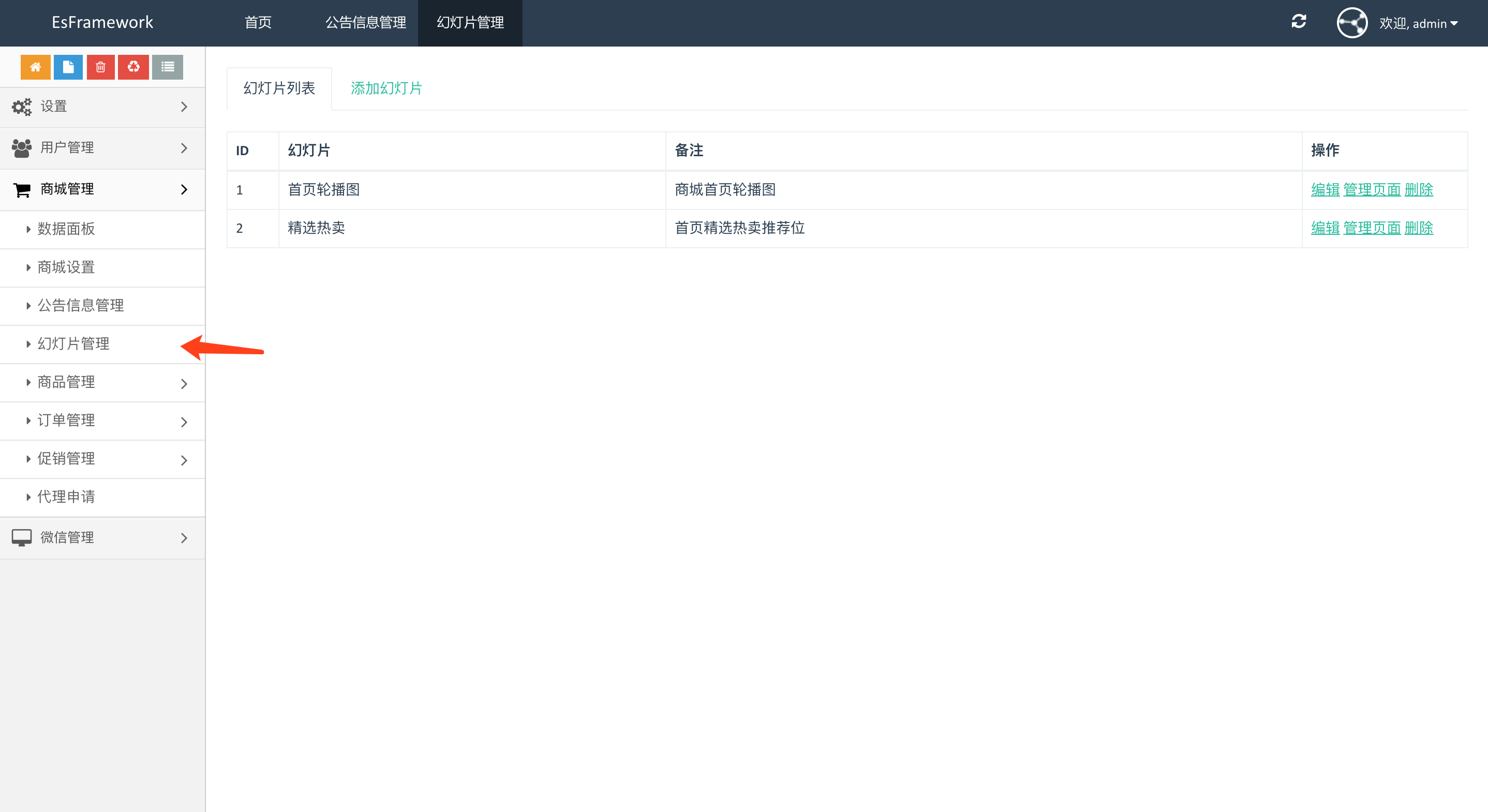Click the orange home shortcut icon
Image resolution: width=1488 pixels, height=812 pixels.
coord(35,67)
